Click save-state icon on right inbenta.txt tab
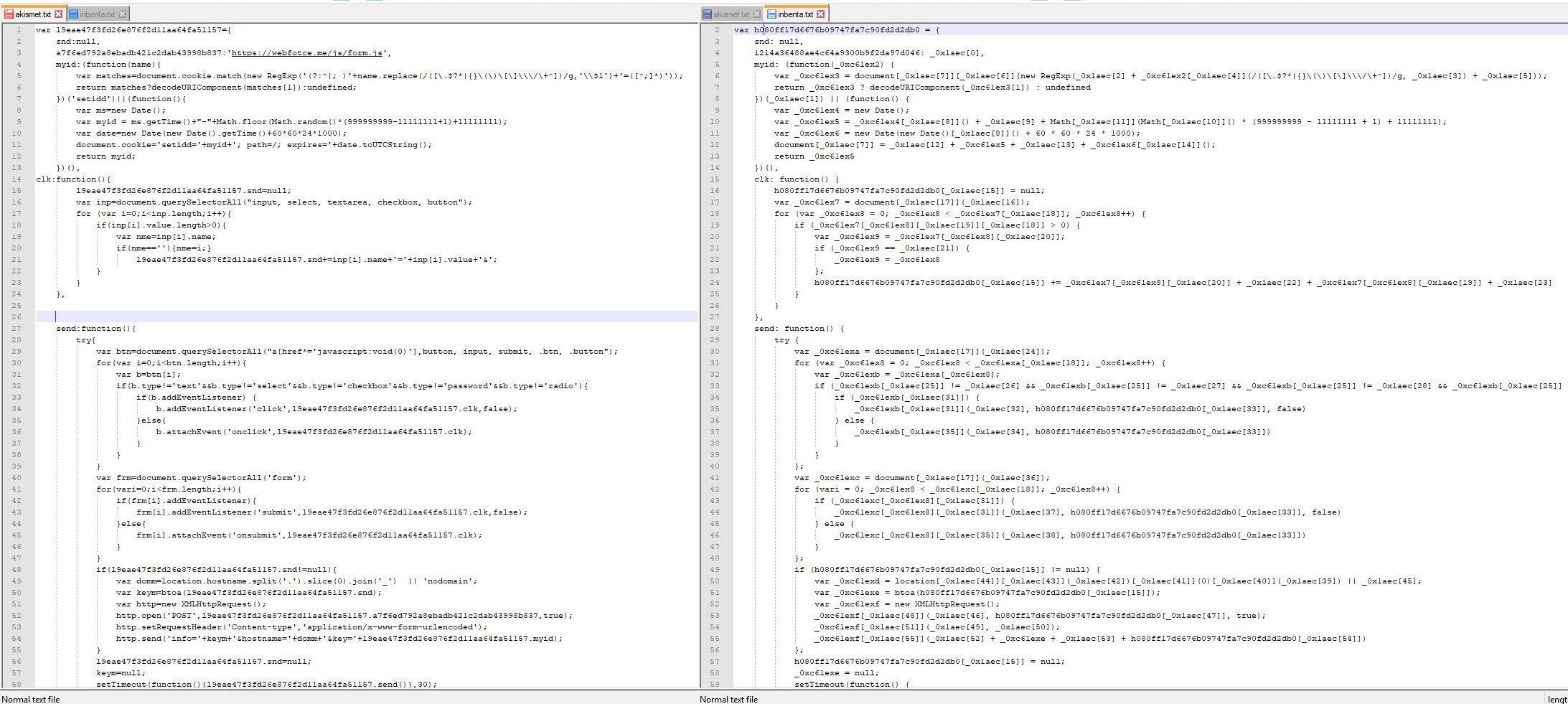Screen dimensions: 1568x704 (771, 14)
